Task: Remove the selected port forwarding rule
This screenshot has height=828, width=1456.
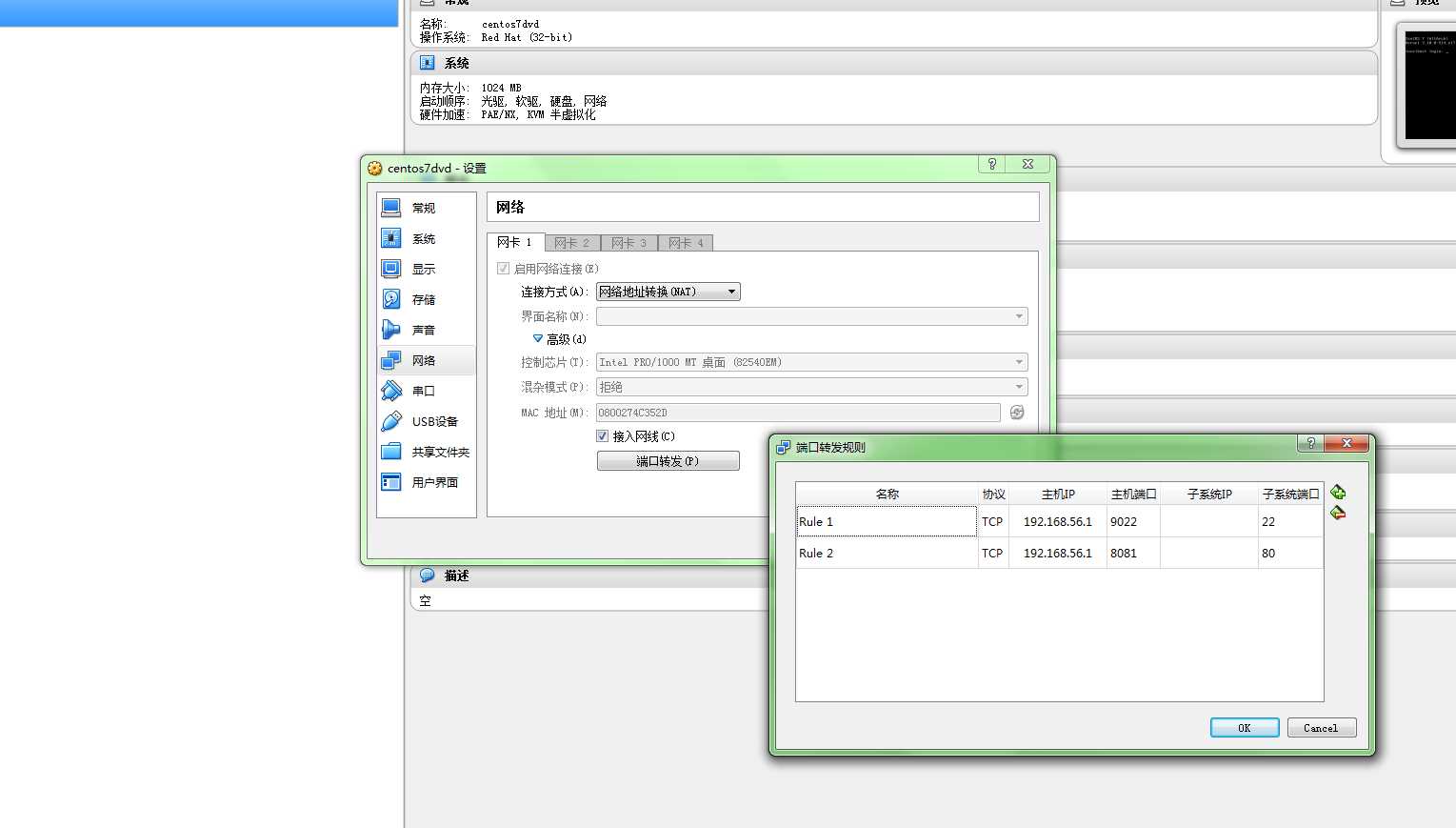Action: 1338,513
